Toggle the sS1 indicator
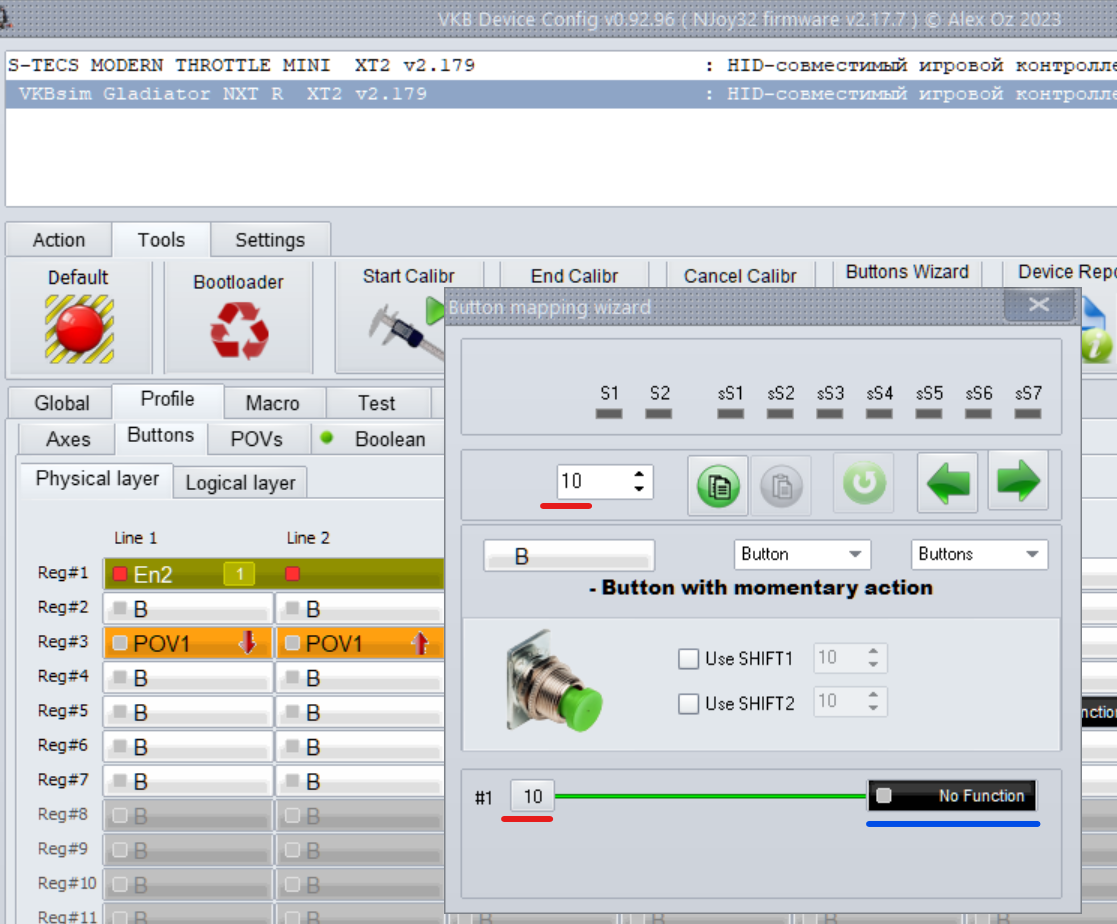 click(x=730, y=413)
